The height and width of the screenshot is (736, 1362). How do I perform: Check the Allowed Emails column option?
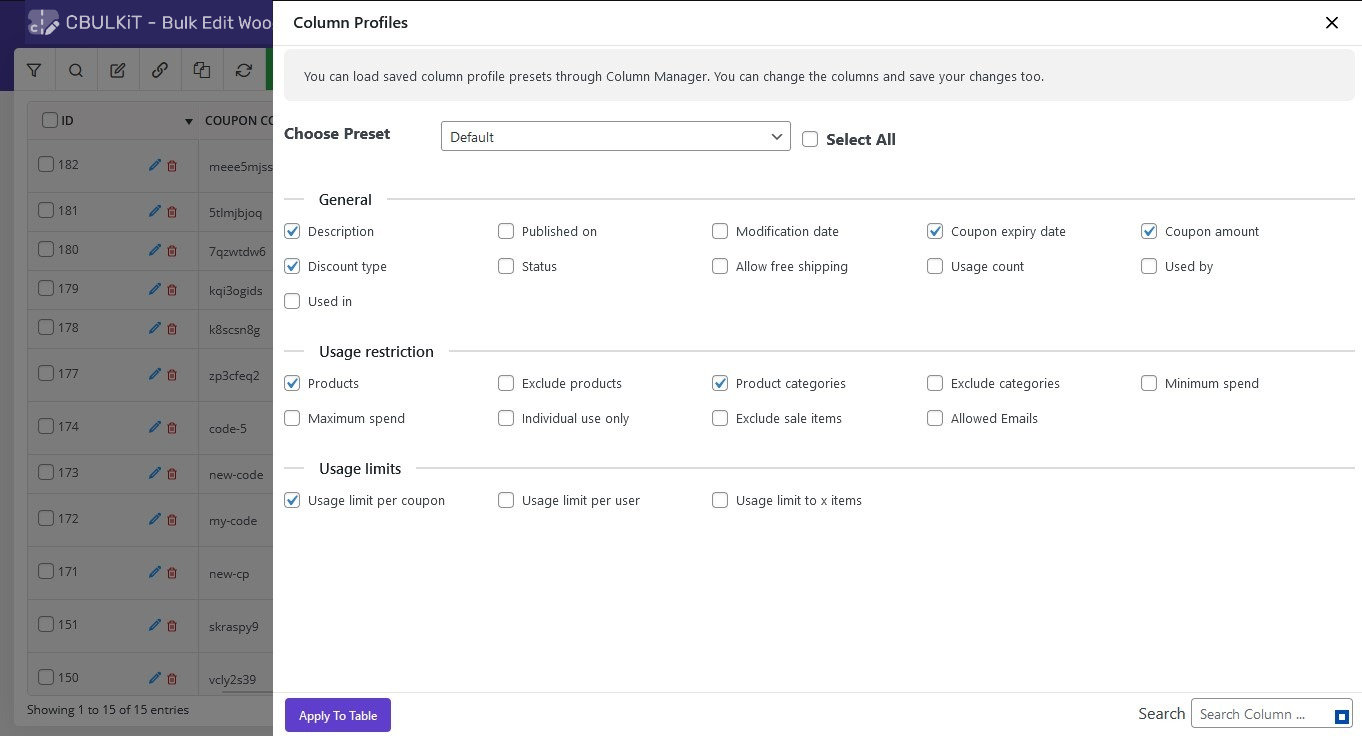[935, 418]
